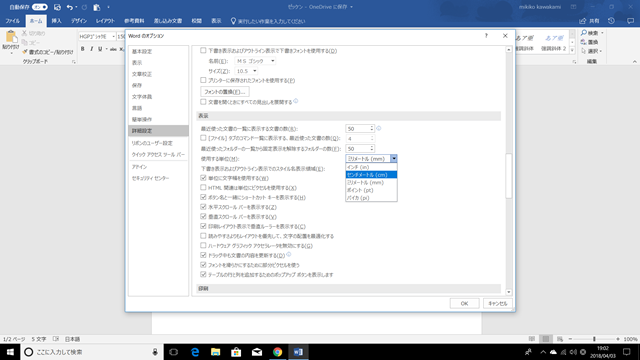Click the Word Options vertical scrollbar thumb
The height and width of the screenshot is (360, 640).
coord(509,176)
